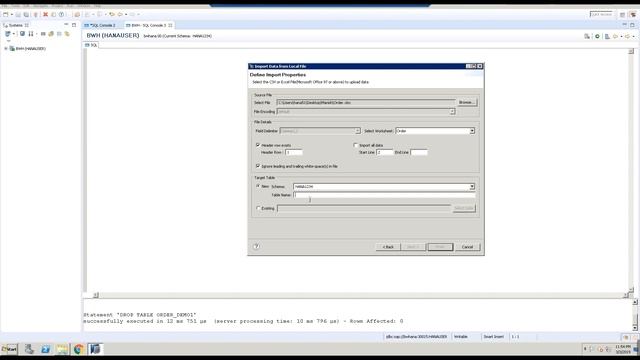Viewport: 640px width, 360px height.
Task: Click the Windows Start button
Action: click(9, 349)
